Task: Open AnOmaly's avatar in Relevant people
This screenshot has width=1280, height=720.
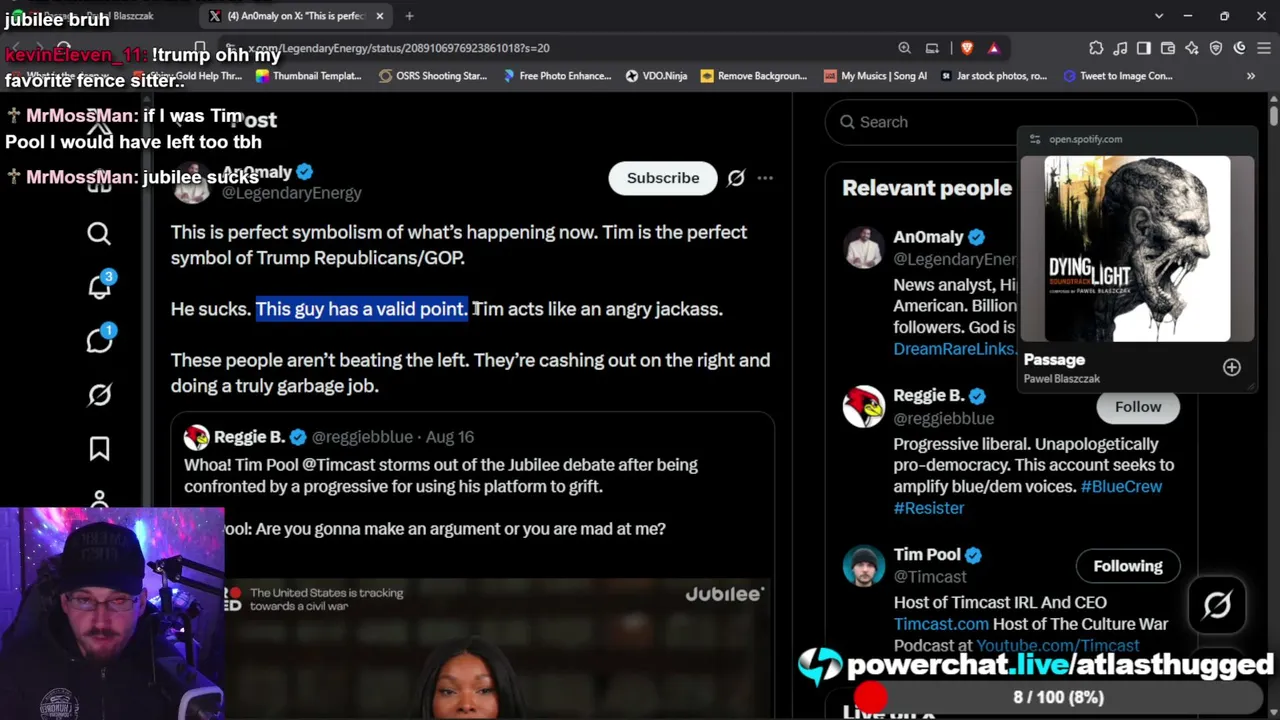Action: coord(864,248)
